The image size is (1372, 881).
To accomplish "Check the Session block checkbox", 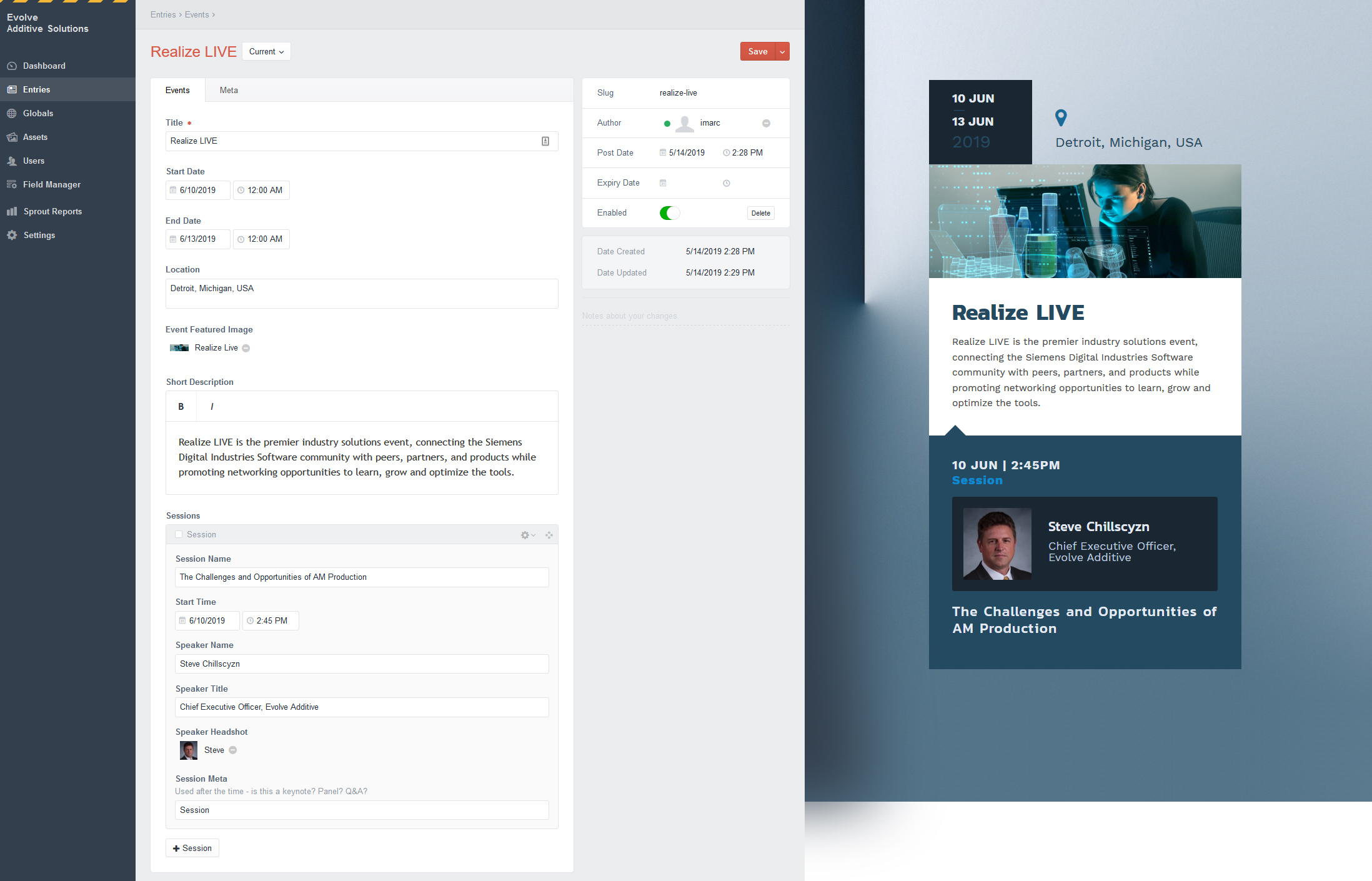I will (x=179, y=534).
